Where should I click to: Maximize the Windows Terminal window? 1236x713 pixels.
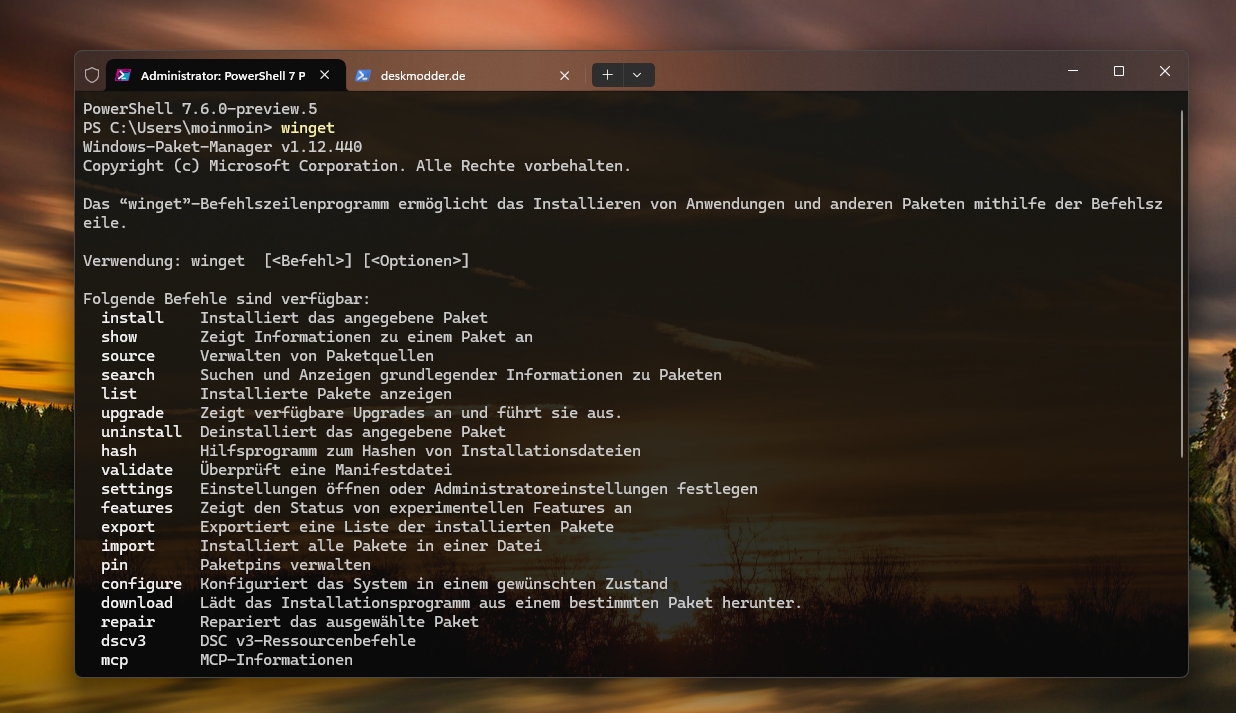click(1119, 71)
